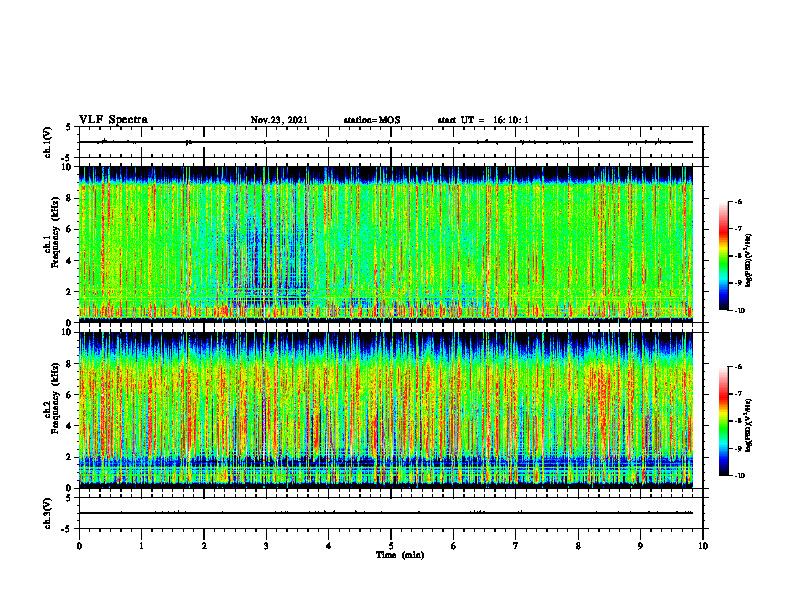Click time axis tick label "10"

[x=703, y=546]
